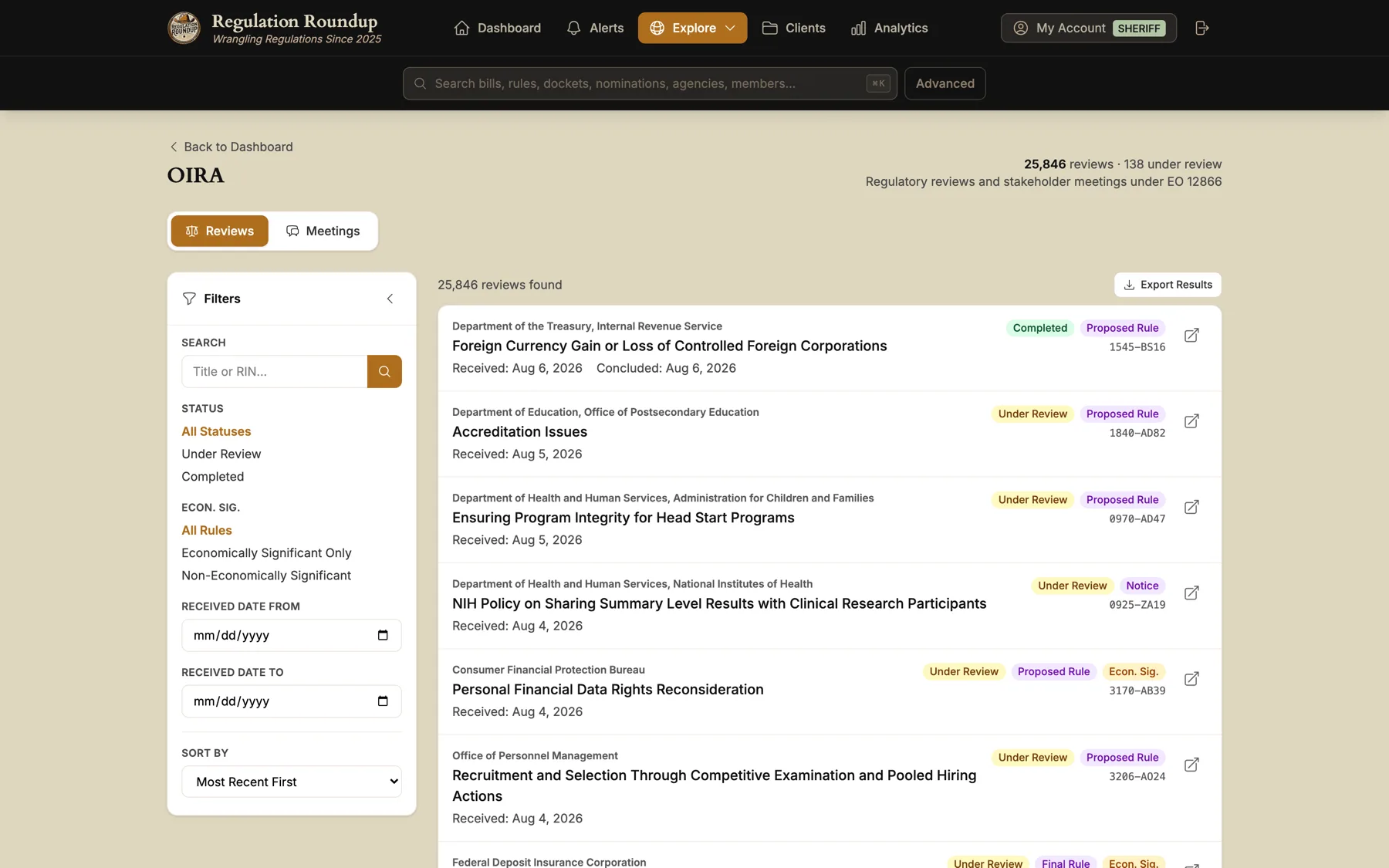
Task: Open Personal Financial Data Rights Reconsideration
Action: point(608,690)
